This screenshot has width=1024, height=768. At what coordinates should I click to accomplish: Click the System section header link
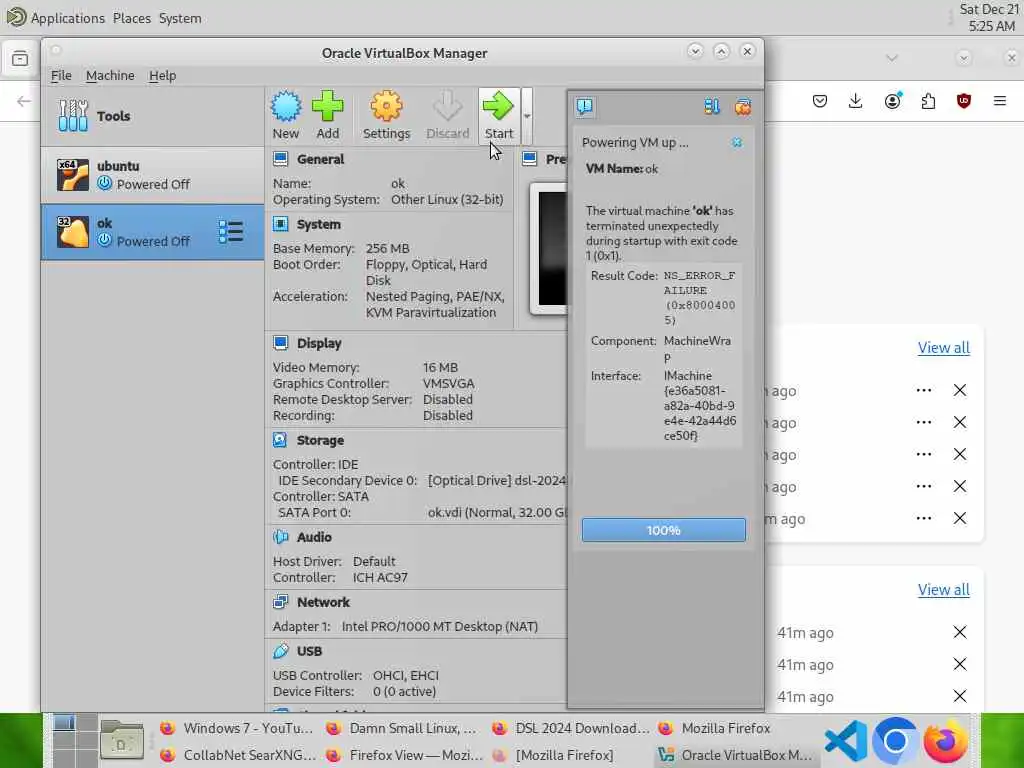(x=319, y=224)
